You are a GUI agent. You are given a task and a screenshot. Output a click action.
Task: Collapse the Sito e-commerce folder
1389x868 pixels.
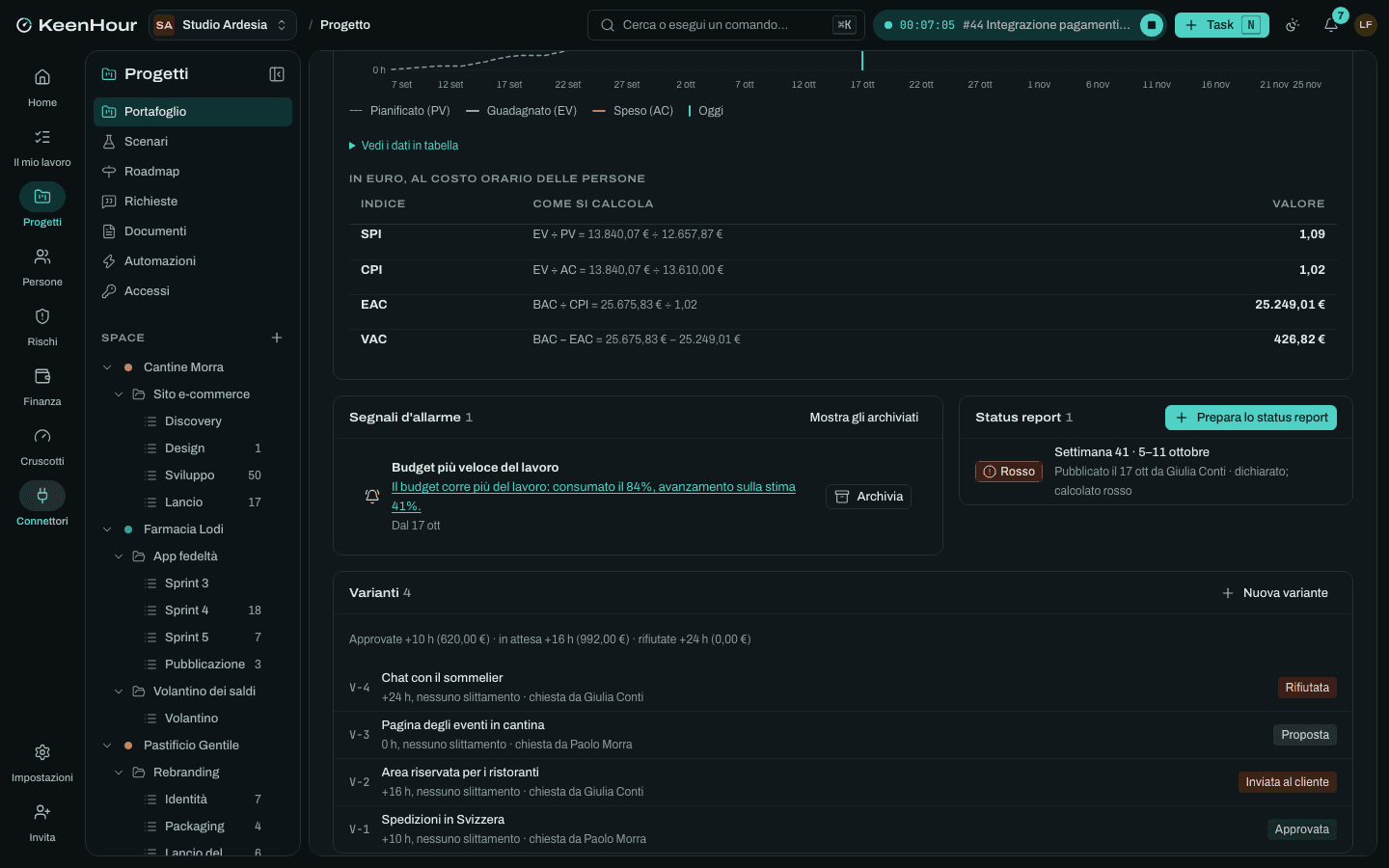point(119,394)
